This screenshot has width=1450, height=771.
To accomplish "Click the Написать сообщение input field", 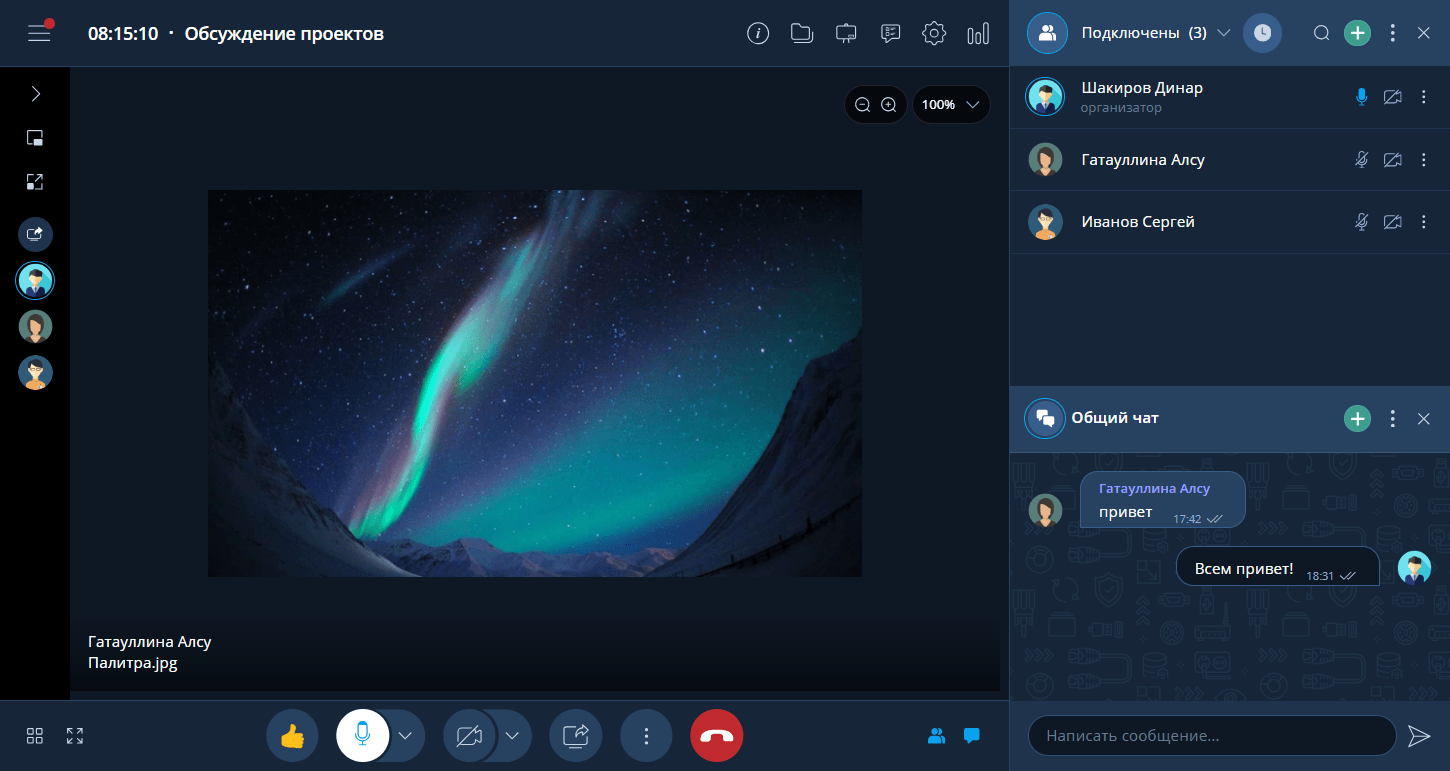I will pyautogui.click(x=1211, y=736).
